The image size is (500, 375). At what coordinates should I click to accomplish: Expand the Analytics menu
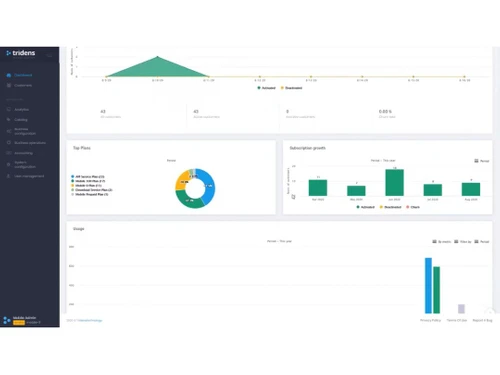21,109
